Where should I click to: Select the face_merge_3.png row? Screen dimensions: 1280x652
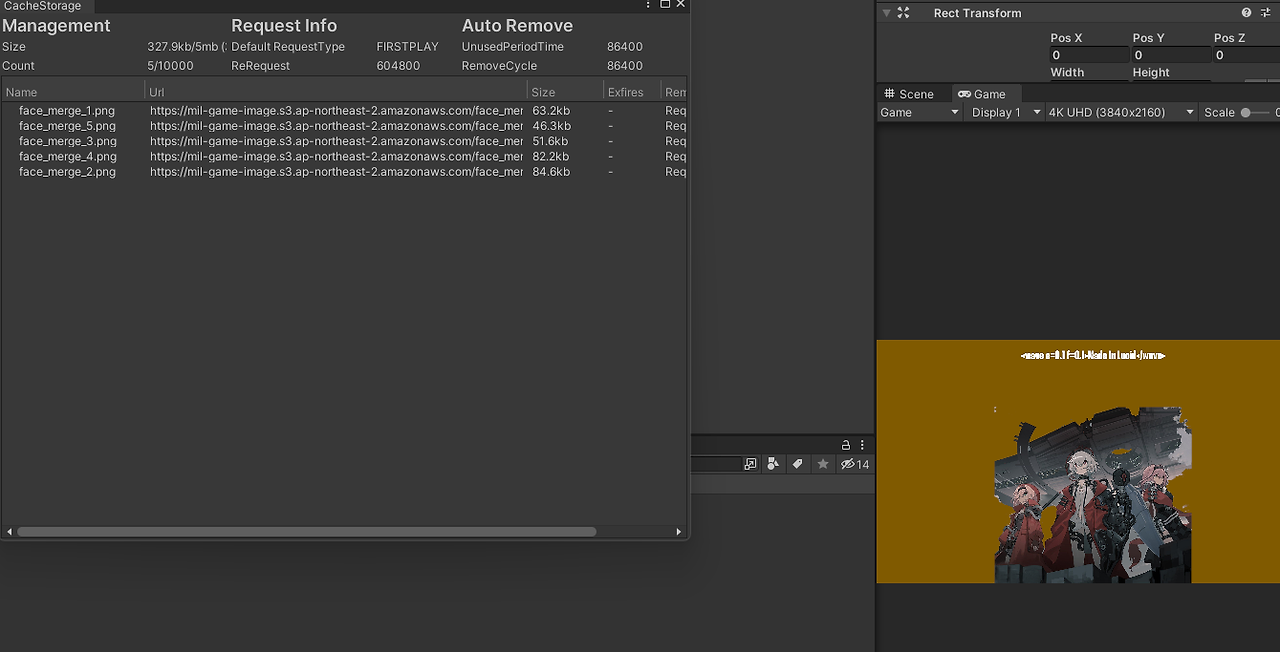pos(344,141)
